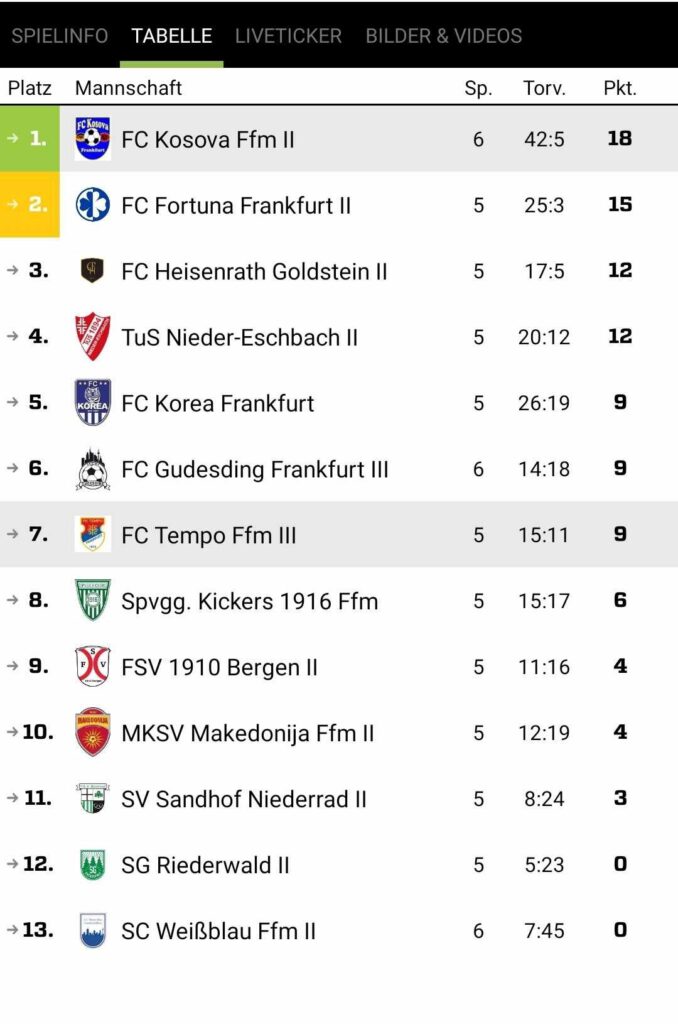678x1024 pixels.
Task: Go to the BILDER & VIDEOS tab
Action: (x=444, y=36)
